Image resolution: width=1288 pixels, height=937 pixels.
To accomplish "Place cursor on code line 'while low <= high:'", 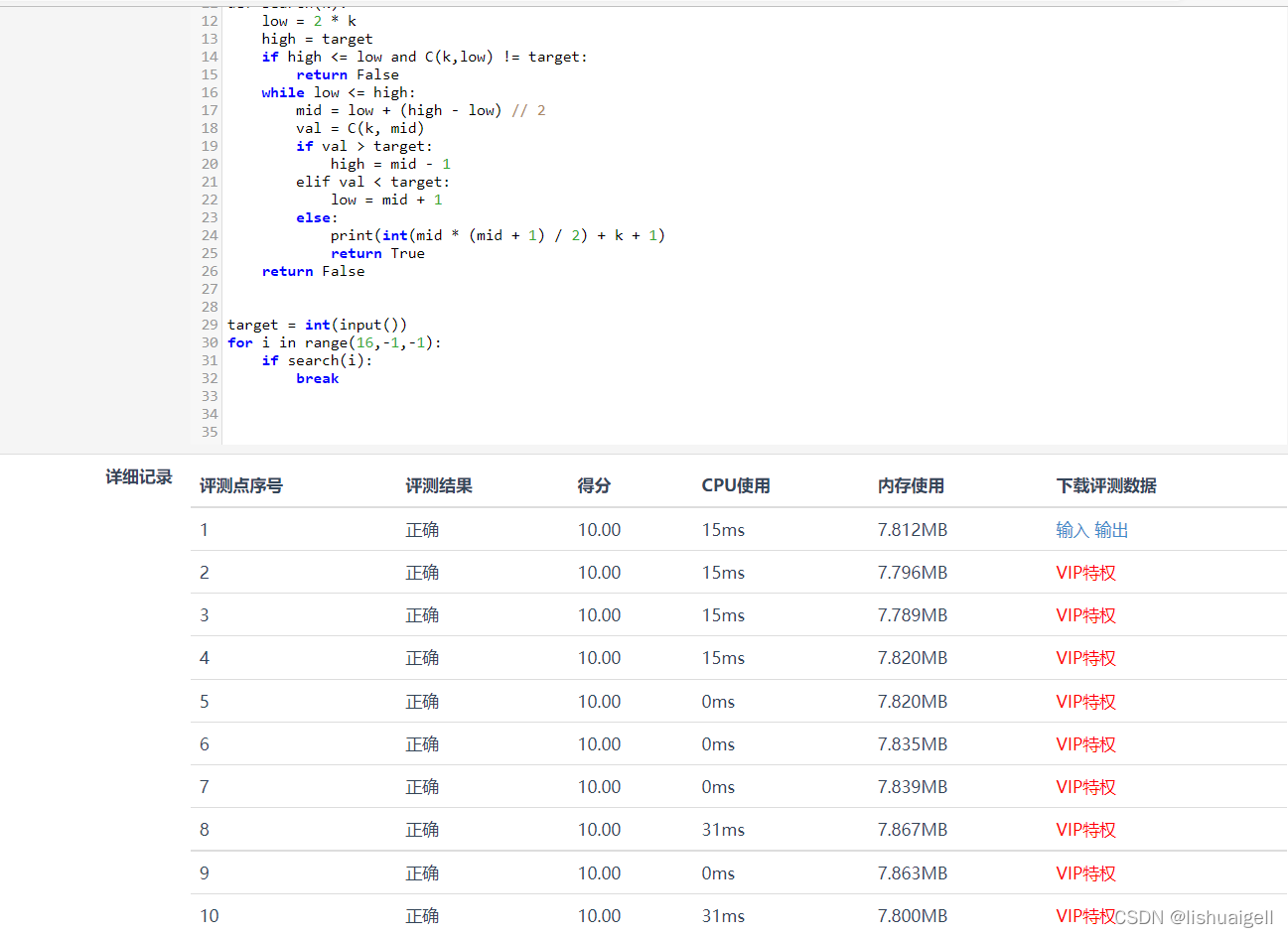I will tap(339, 92).
